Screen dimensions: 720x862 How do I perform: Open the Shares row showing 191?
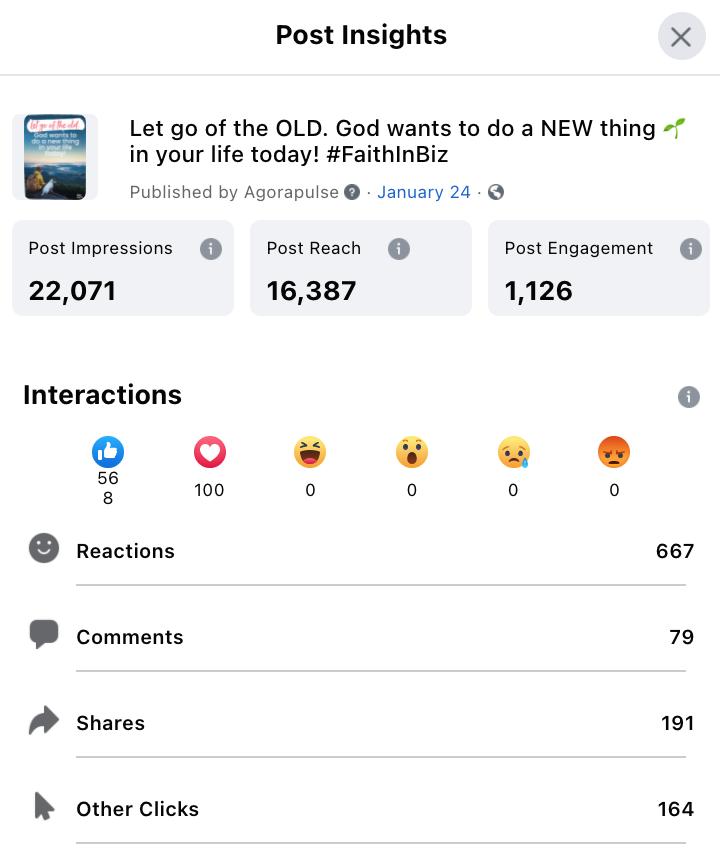(x=361, y=722)
